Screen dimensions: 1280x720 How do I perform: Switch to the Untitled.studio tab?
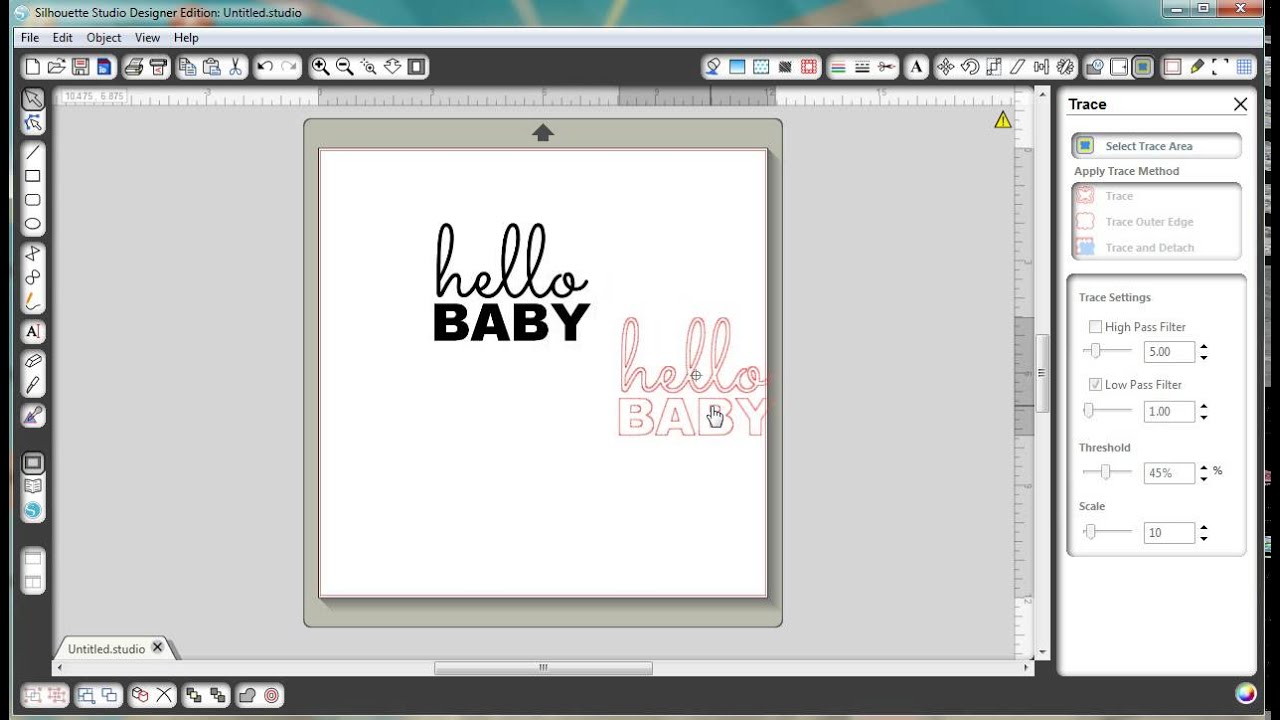click(106, 649)
